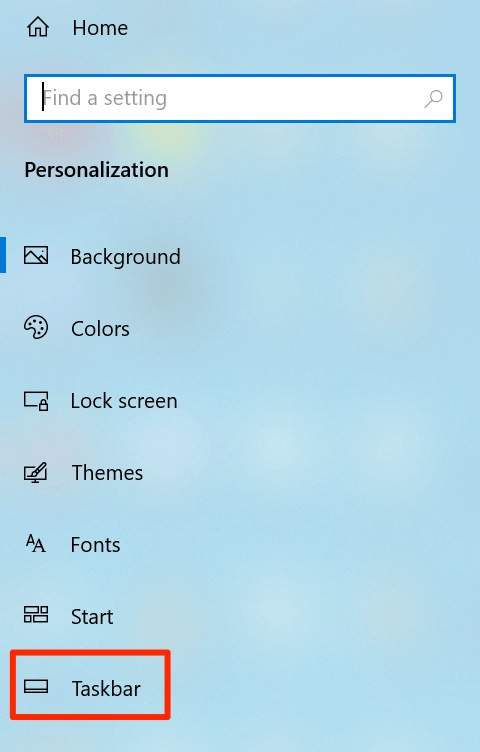This screenshot has width=480, height=752.
Task: Open the Colors settings page
Action: (x=100, y=329)
